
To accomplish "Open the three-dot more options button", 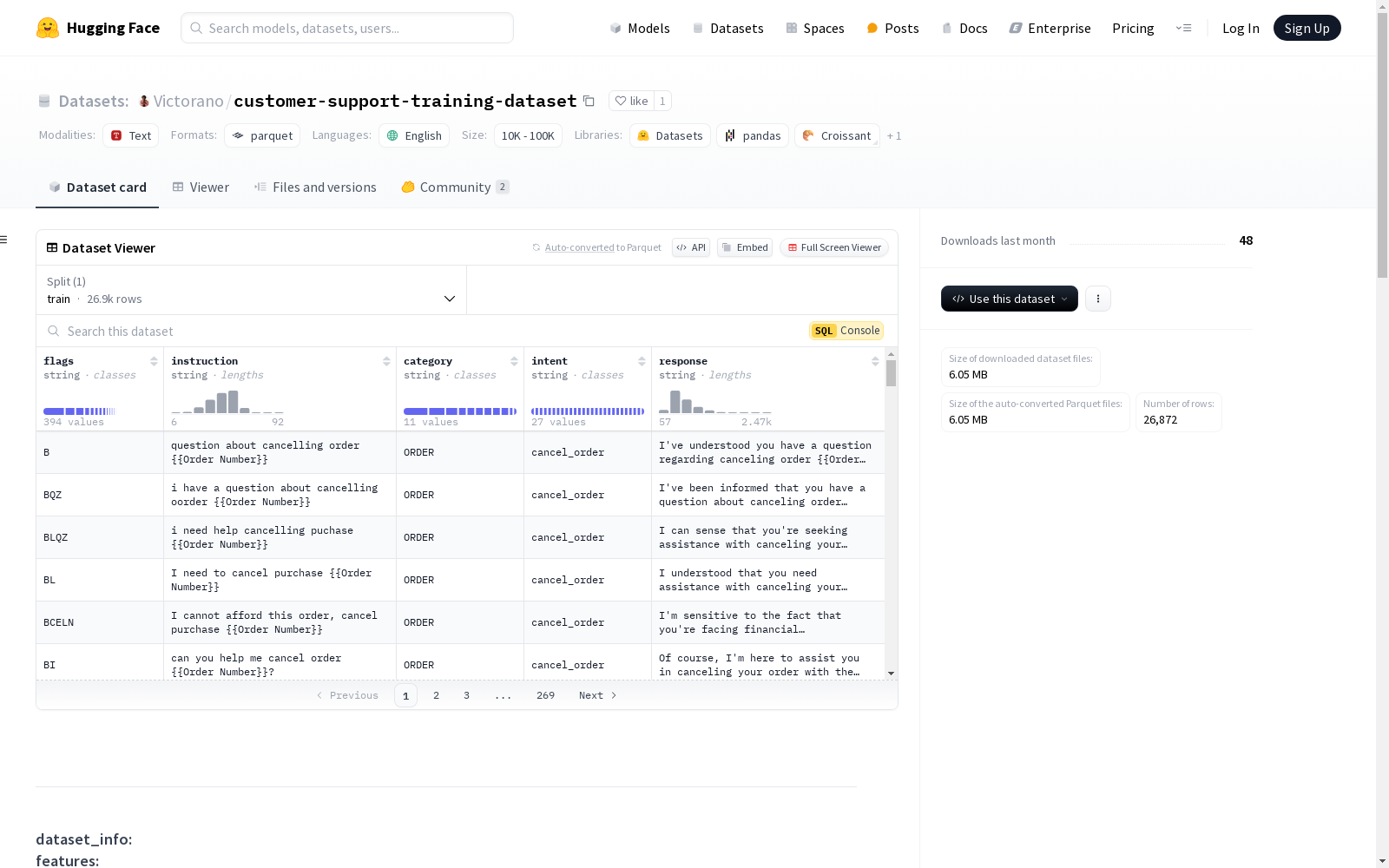I will (1098, 299).
